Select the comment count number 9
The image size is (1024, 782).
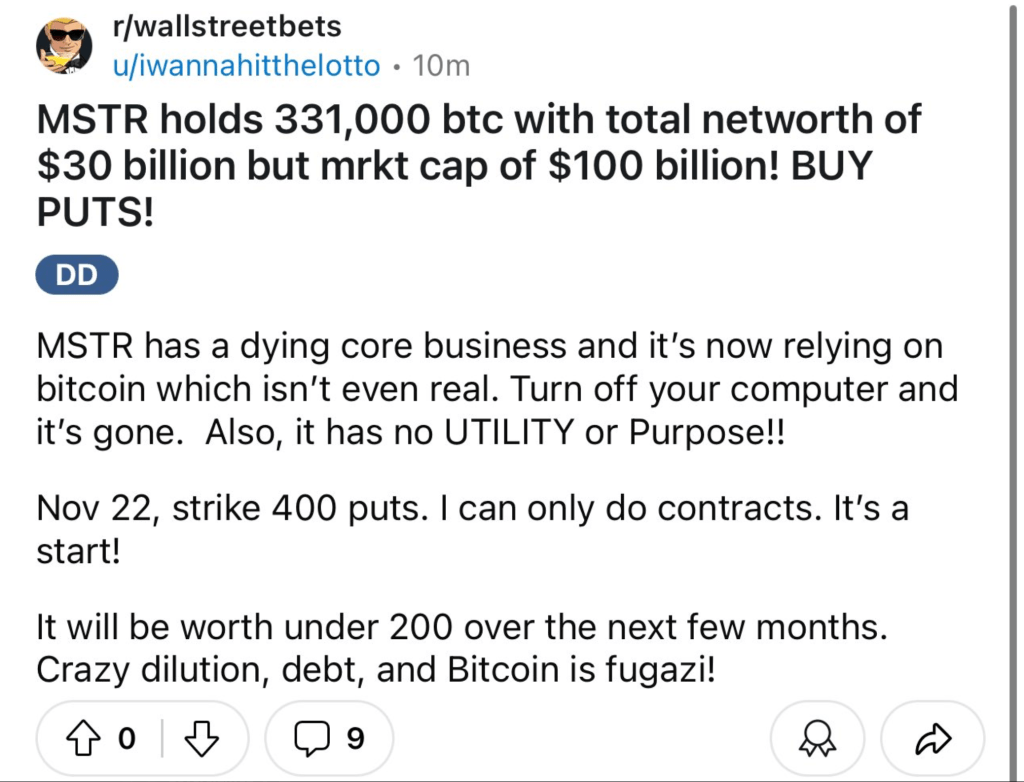[353, 739]
